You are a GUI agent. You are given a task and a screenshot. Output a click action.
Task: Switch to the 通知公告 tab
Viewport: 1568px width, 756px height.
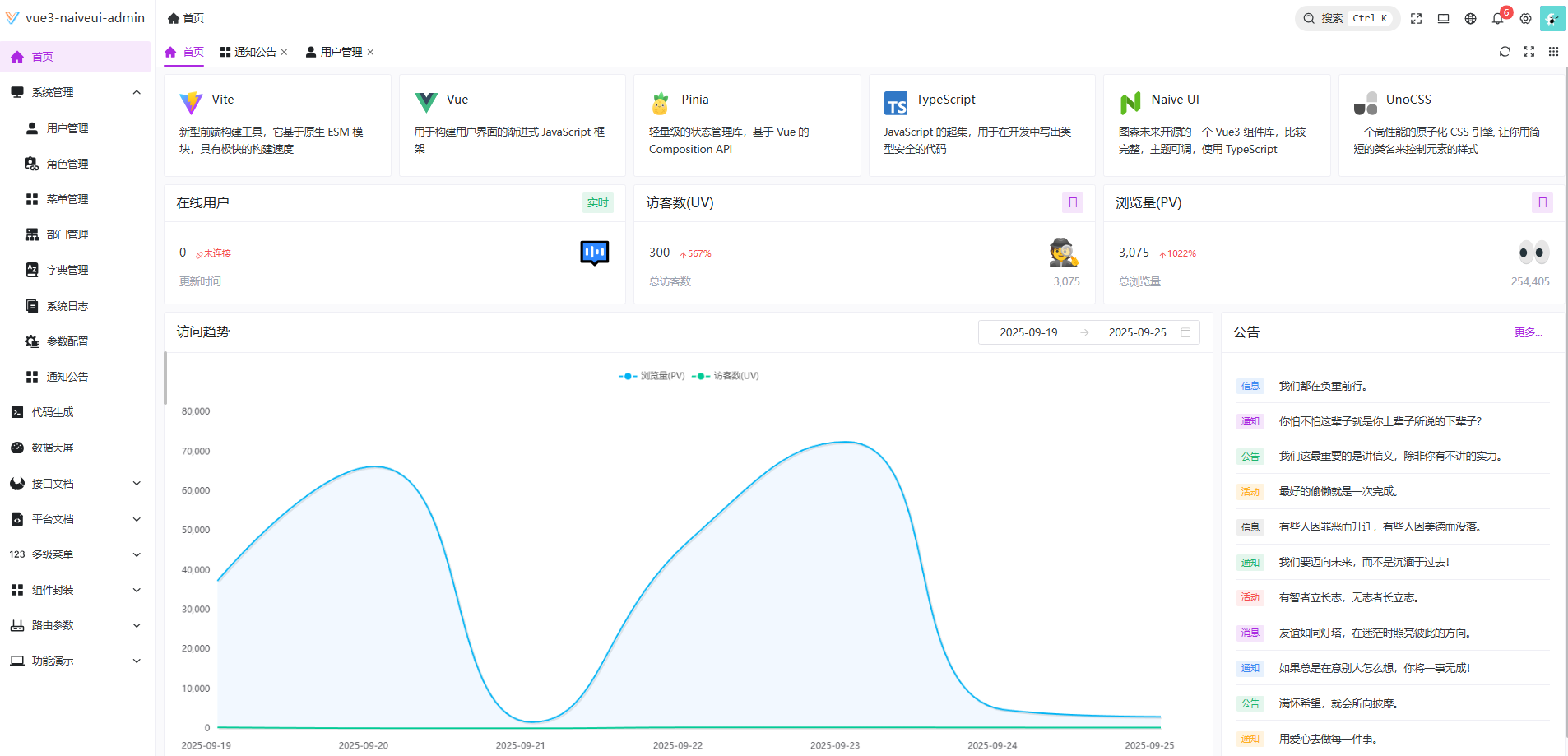pos(254,52)
